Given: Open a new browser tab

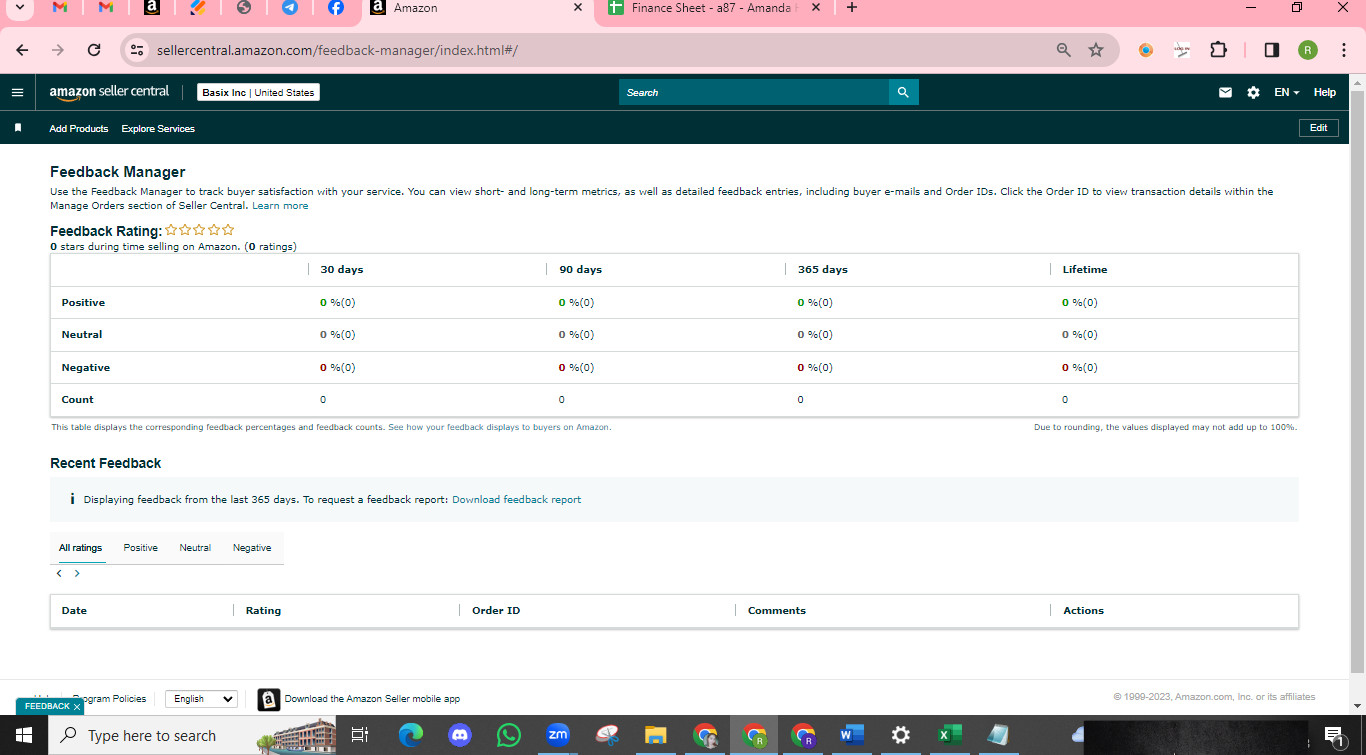Looking at the screenshot, I should pyautogui.click(x=851, y=8).
